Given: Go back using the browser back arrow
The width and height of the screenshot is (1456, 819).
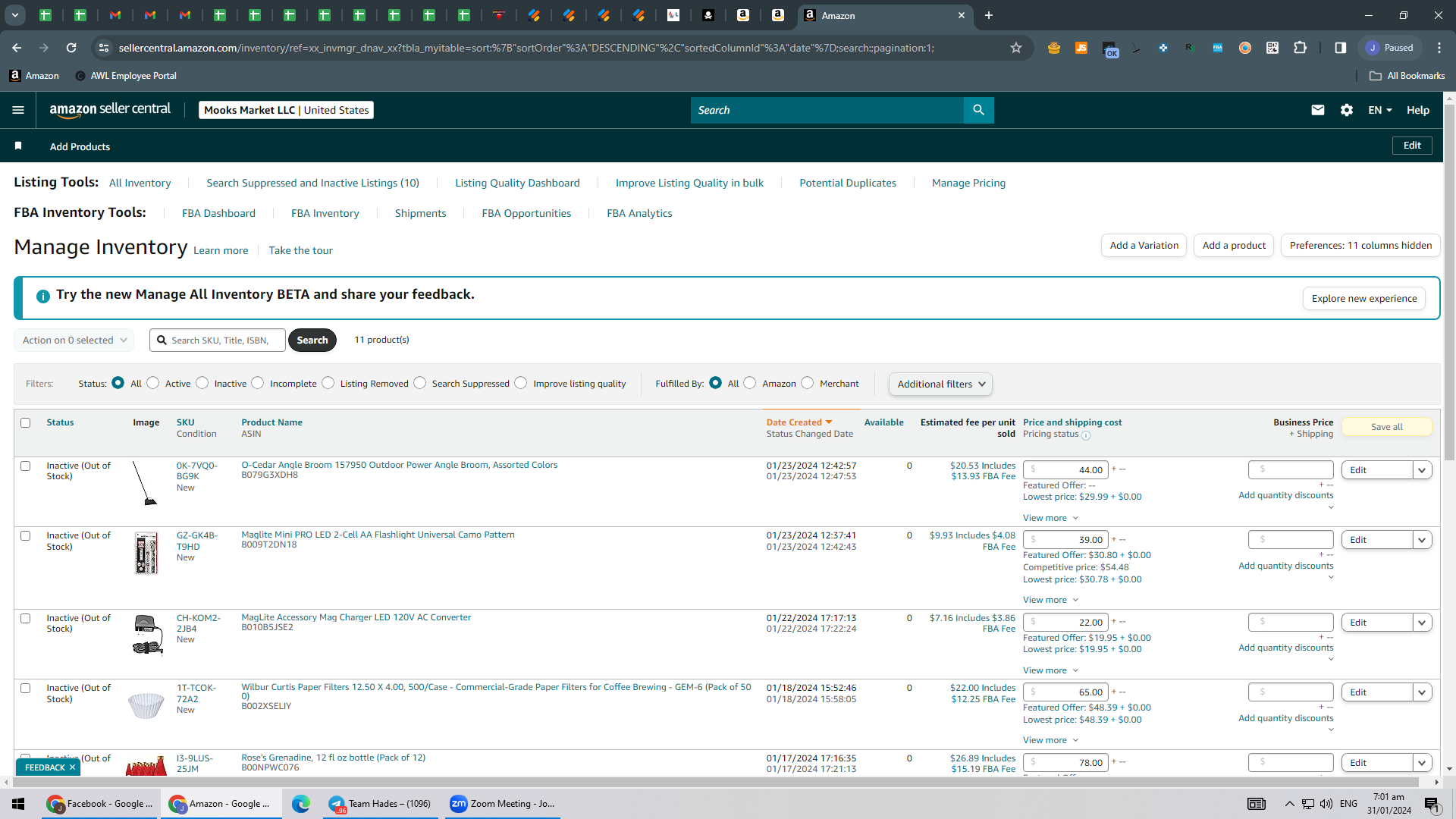Looking at the screenshot, I should pyautogui.click(x=17, y=48).
